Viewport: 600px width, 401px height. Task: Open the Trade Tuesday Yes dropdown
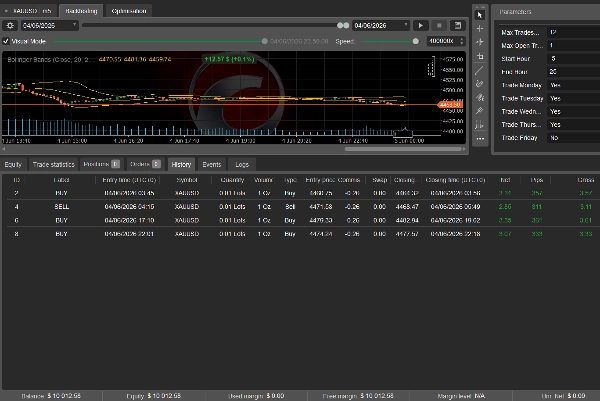click(x=574, y=98)
